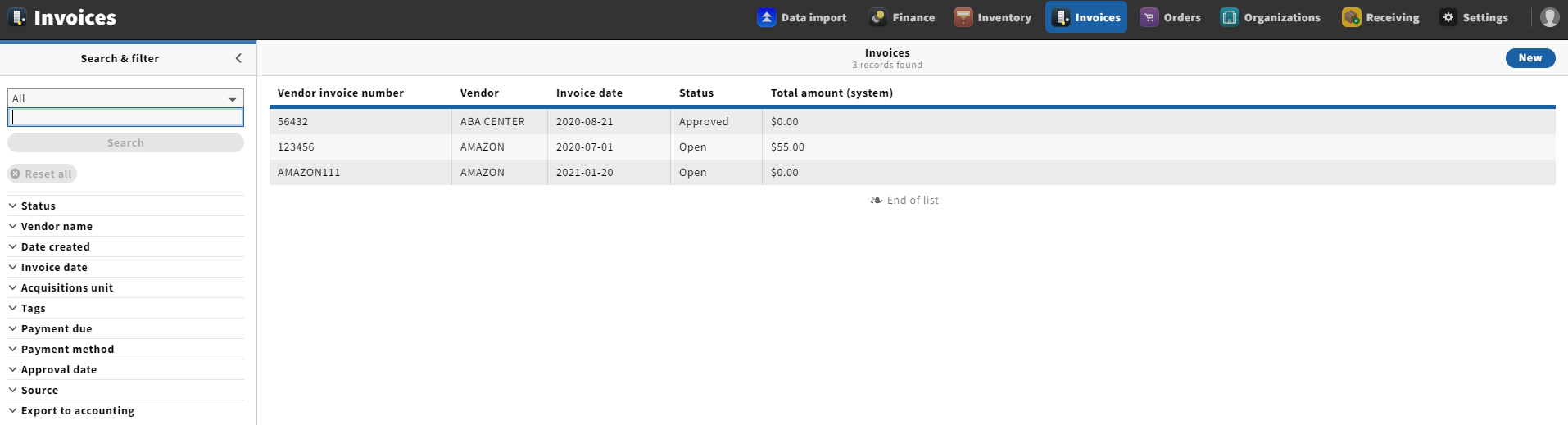The width and height of the screenshot is (1568, 425).
Task: Click the Inventory menu label
Action: [x=1004, y=17]
